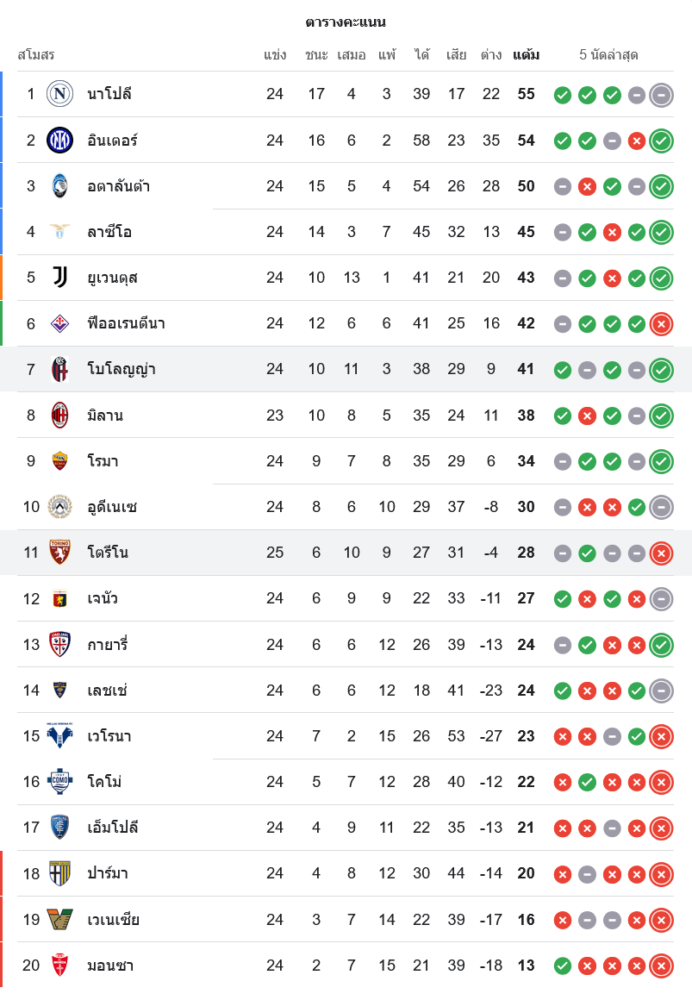Open the โตริโน team link
The height and width of the screenshot is (1000, 692).
coord(108,553)
